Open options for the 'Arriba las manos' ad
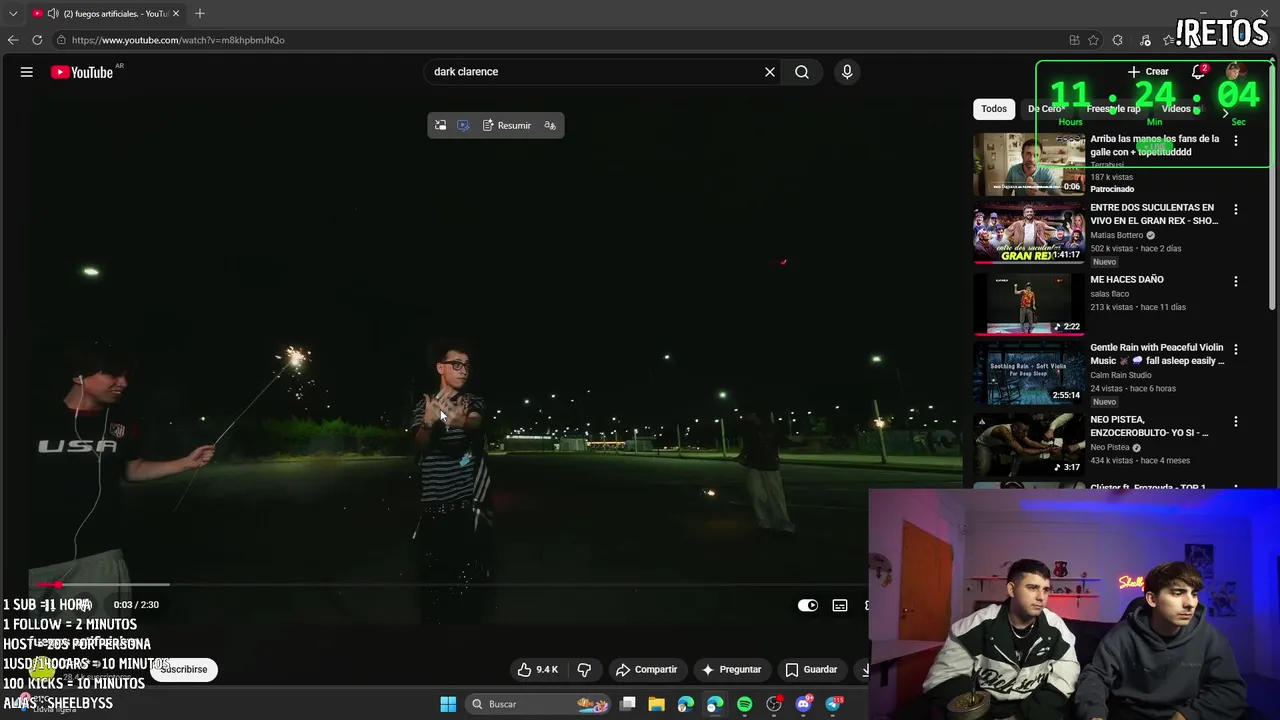 click(x=1236, y=141)
